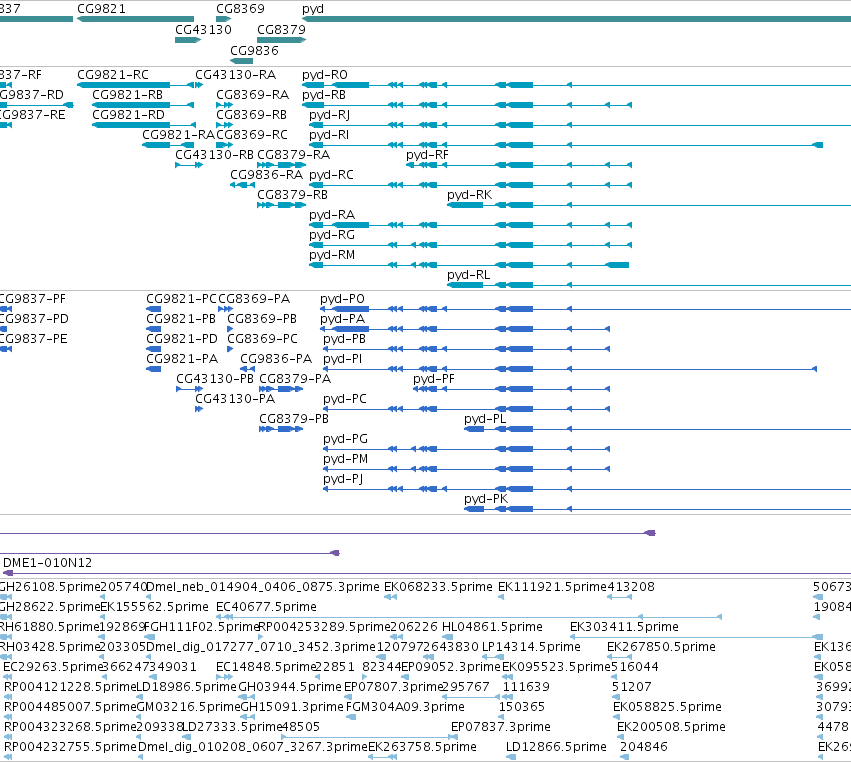Click transcript CG8369-RA label
851x762 pixels.
[252, 94]
